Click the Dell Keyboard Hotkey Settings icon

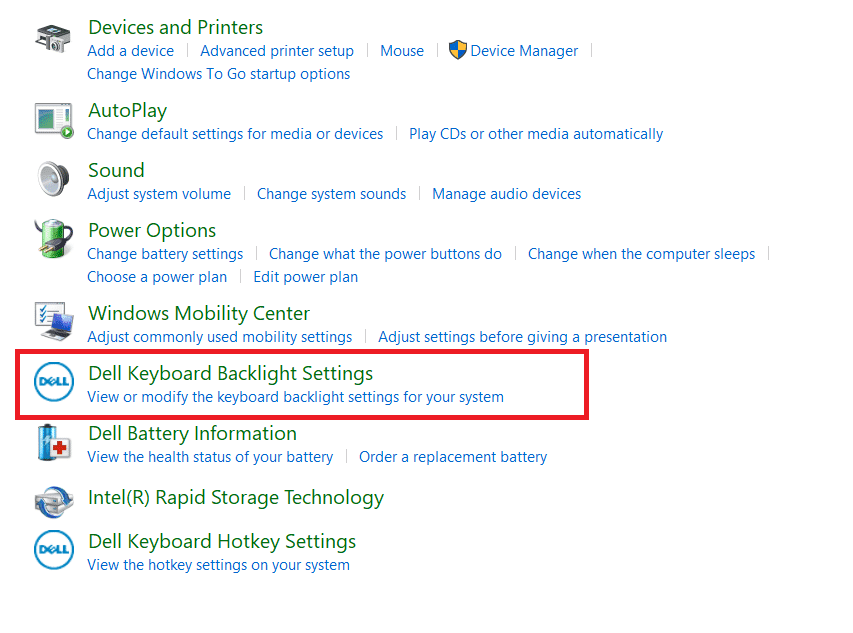tap(53, 551)
